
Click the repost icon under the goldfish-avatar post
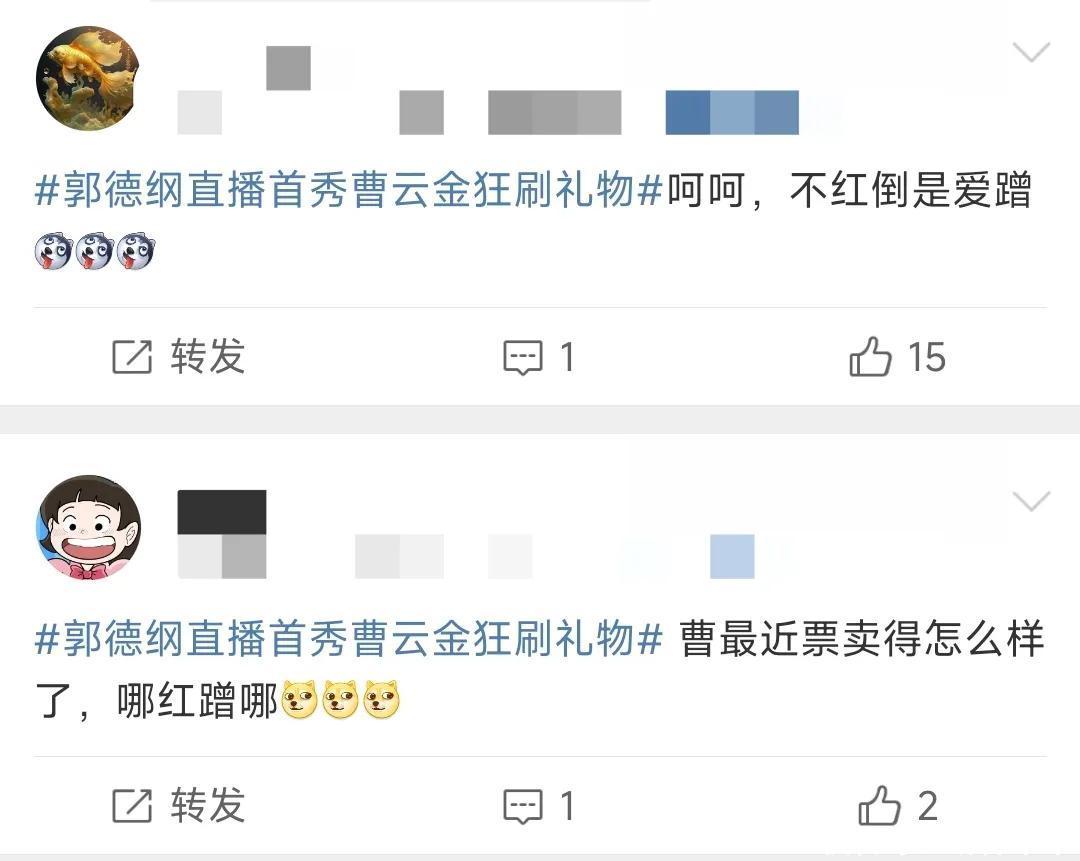point(132,357)
